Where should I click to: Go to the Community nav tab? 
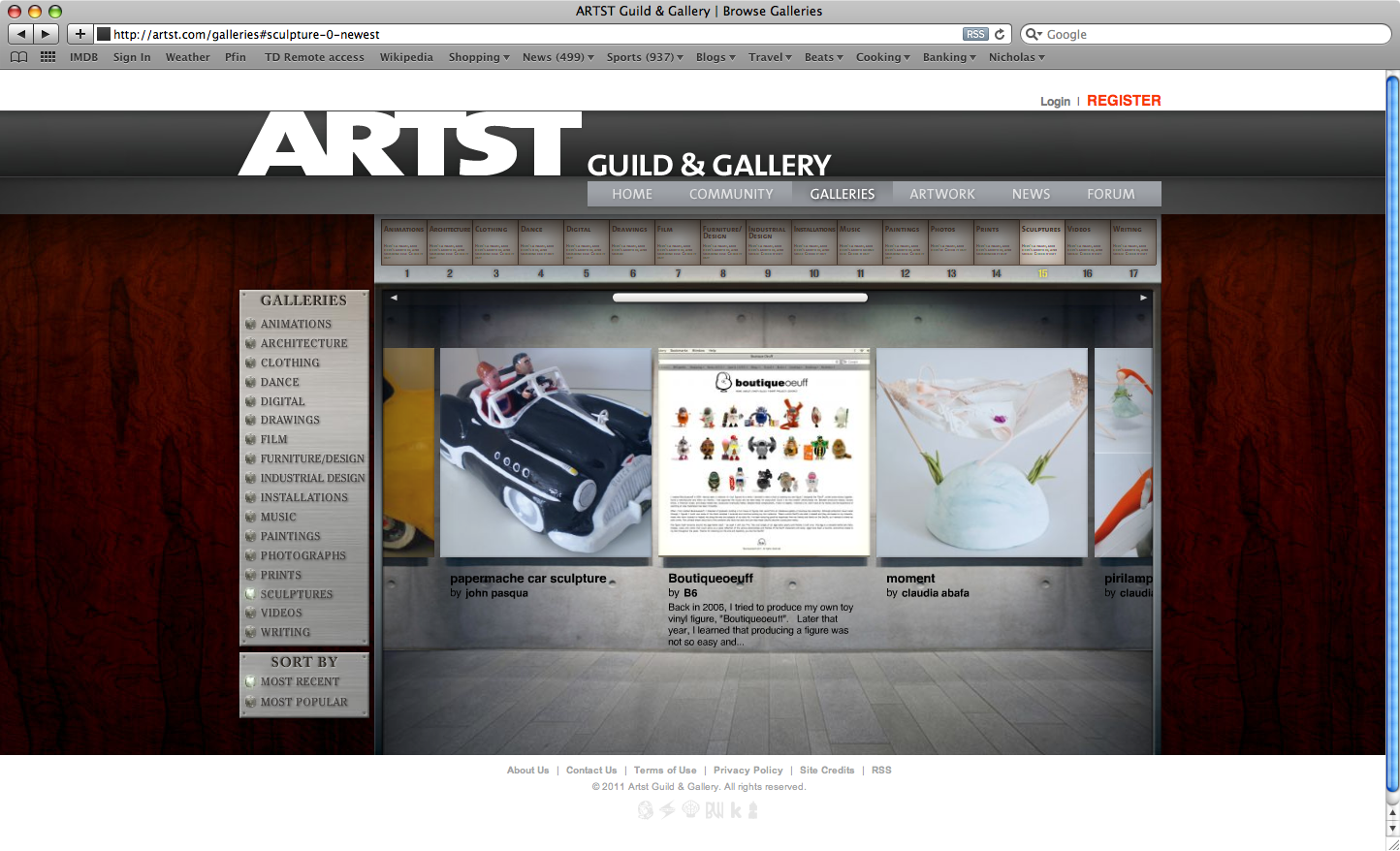pos(731,194)
